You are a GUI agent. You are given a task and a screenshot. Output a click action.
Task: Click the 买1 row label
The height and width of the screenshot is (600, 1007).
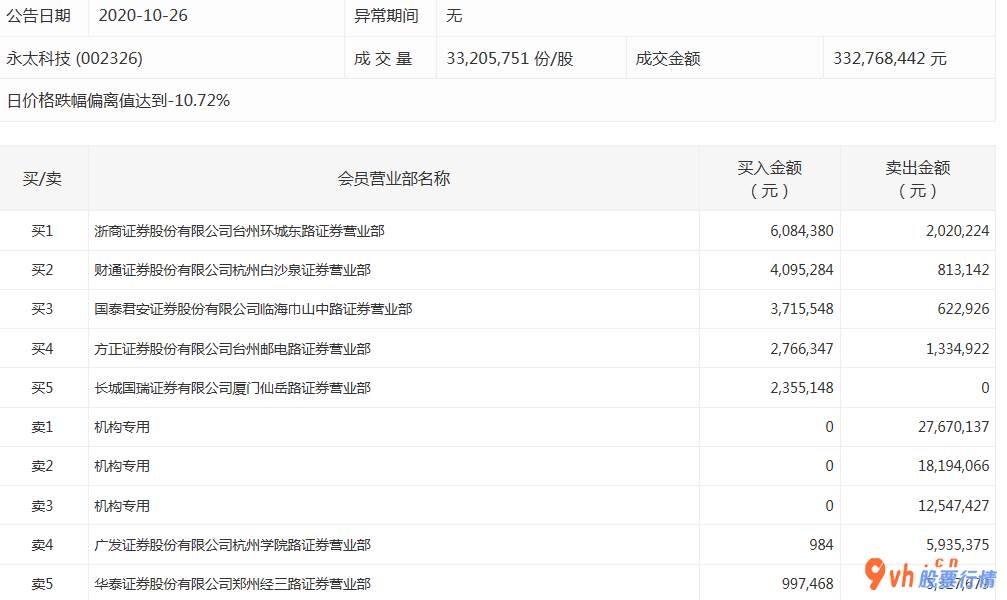[42, 231]
